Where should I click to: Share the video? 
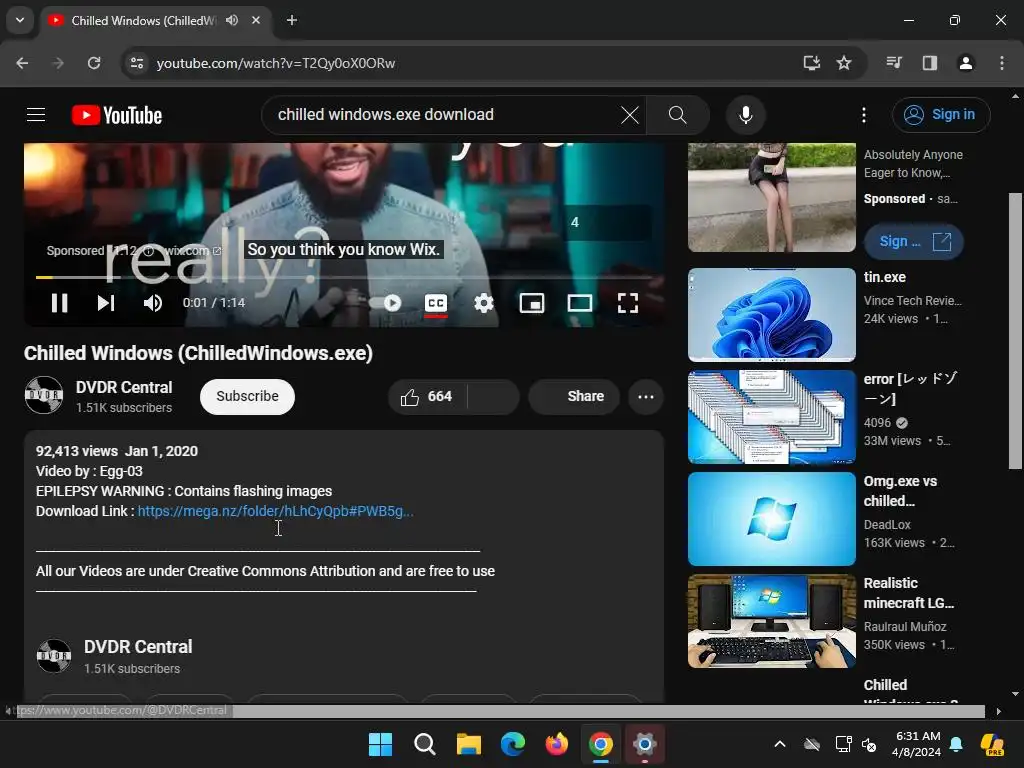(x=573, y=396)
